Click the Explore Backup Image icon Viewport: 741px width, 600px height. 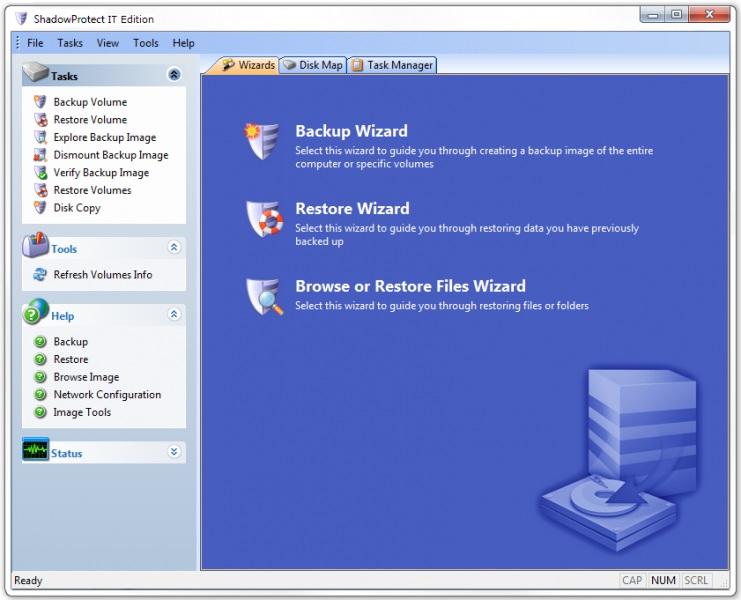tap(40, 137)
